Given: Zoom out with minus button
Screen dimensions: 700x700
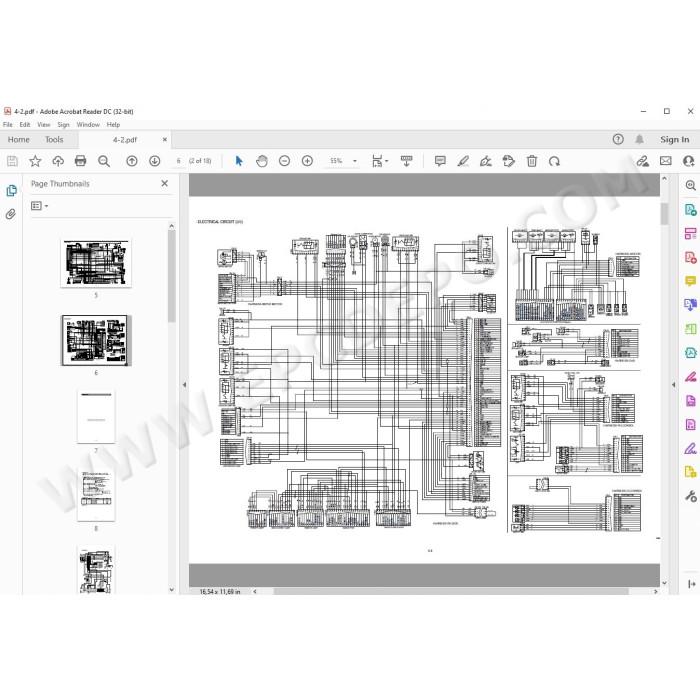Looking at the screenshot, I should coord(284,161).
